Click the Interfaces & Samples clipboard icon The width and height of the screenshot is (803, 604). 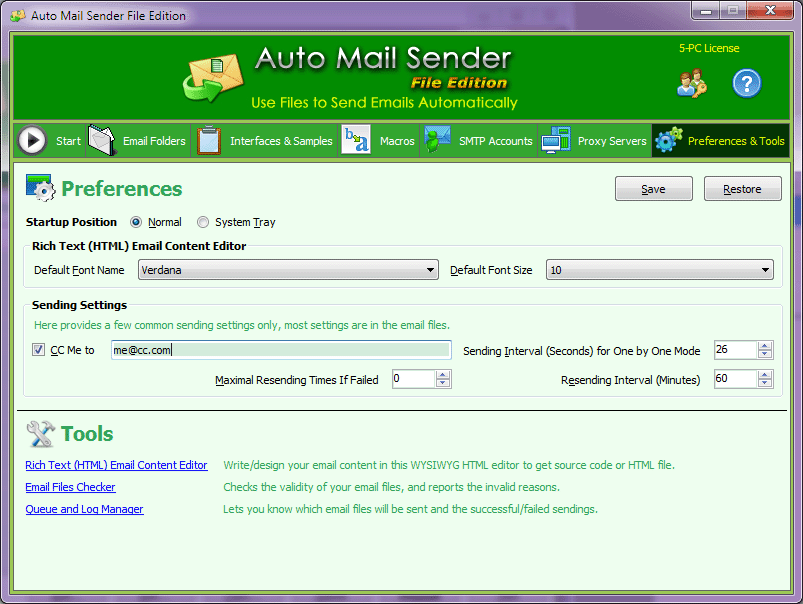pos(209,140)
